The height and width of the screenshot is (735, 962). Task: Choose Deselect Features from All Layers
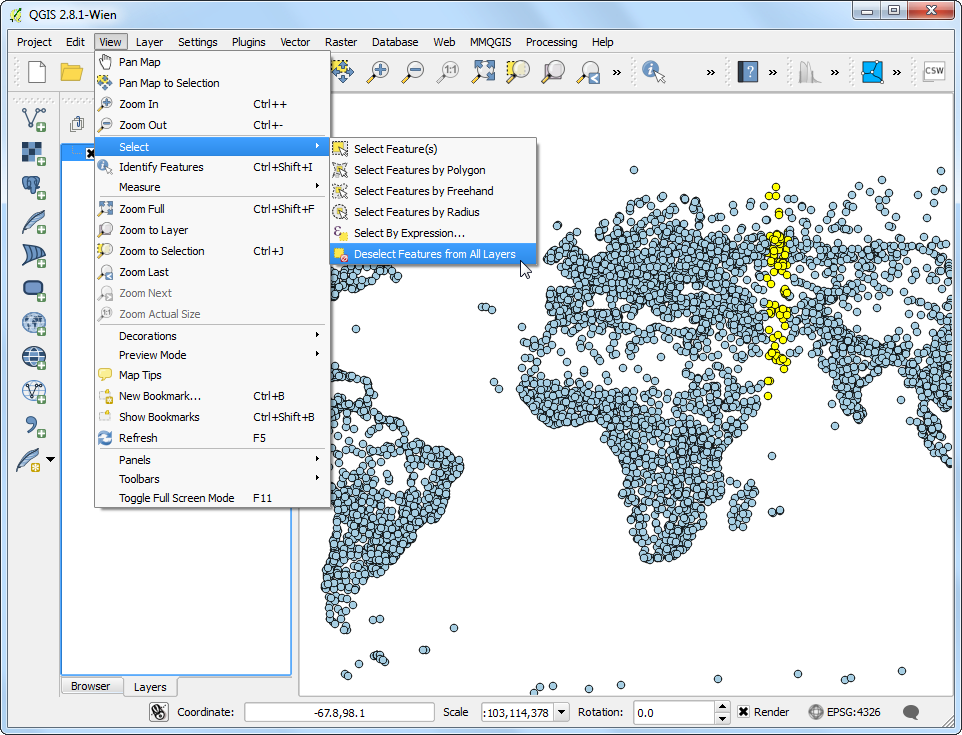[434, 254]
